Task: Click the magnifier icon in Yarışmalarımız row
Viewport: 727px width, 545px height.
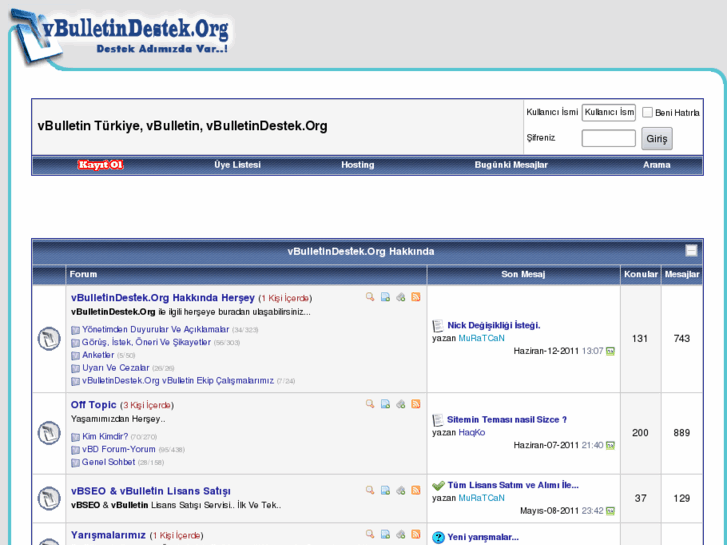Action: pyautogui.click(x=370, y=534)
